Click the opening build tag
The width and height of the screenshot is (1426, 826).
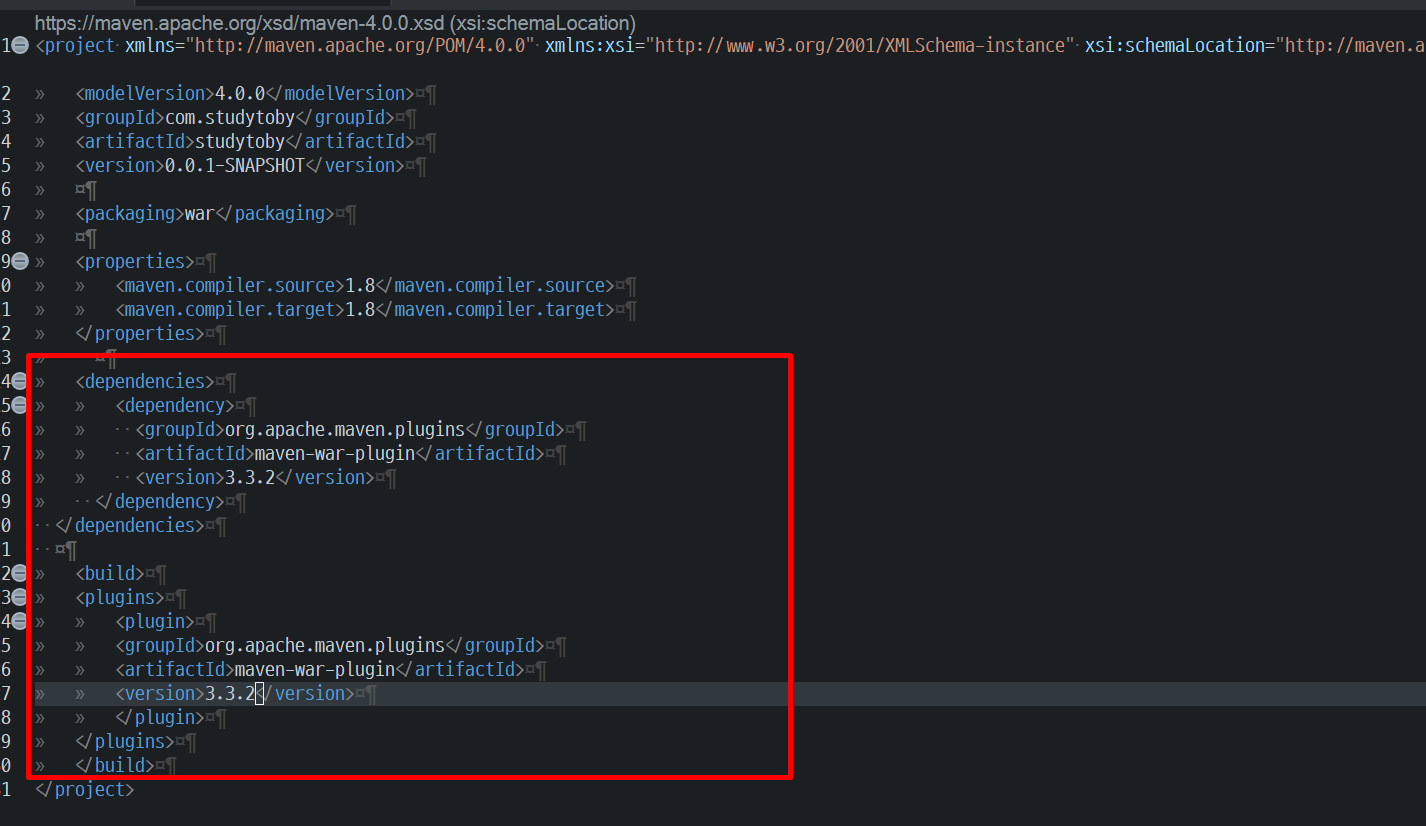(110, 573)
